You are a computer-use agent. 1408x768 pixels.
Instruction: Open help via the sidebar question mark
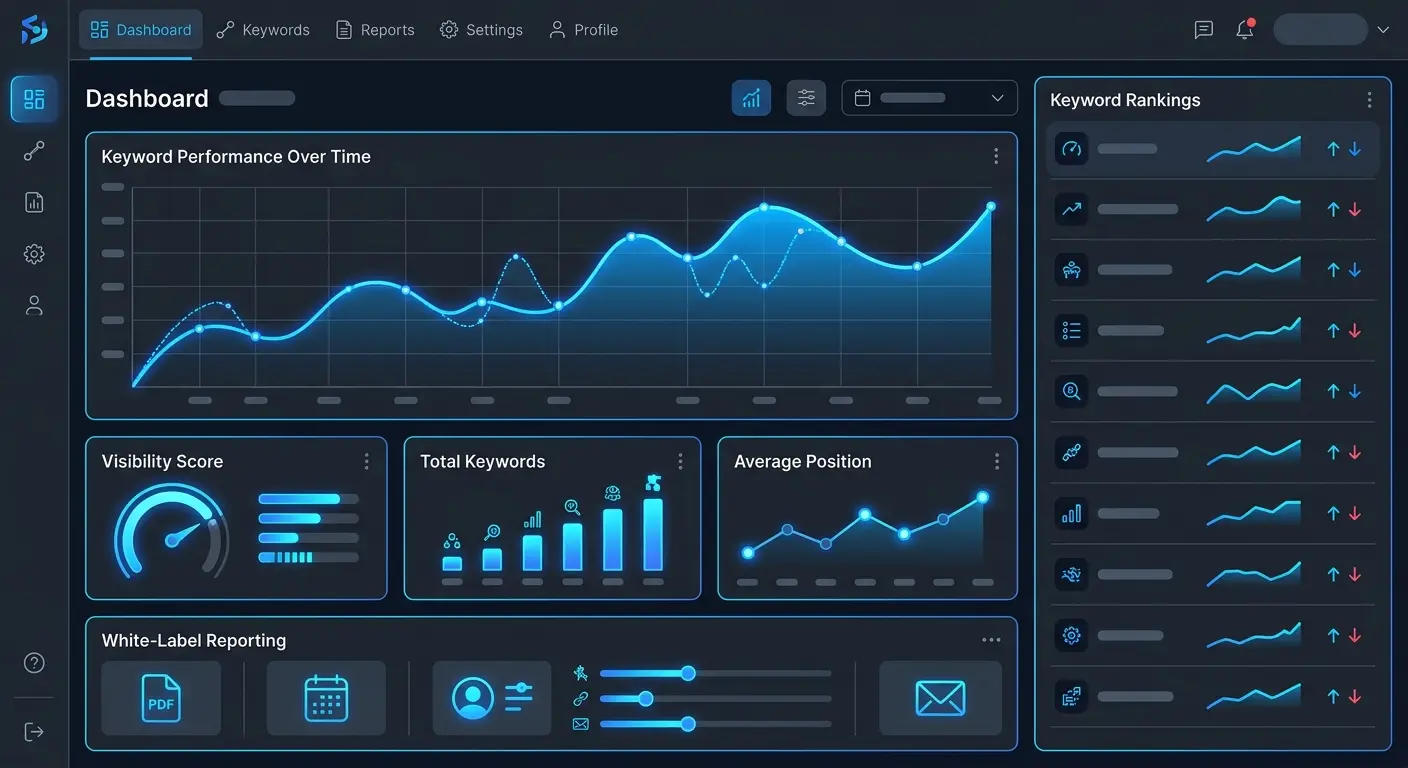(x=34, y=663)
